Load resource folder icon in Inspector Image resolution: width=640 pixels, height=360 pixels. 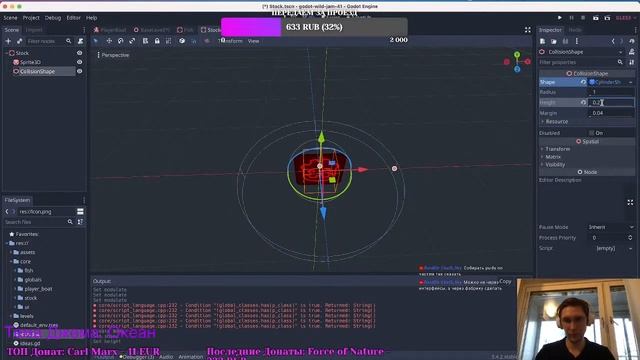point(554,41)
